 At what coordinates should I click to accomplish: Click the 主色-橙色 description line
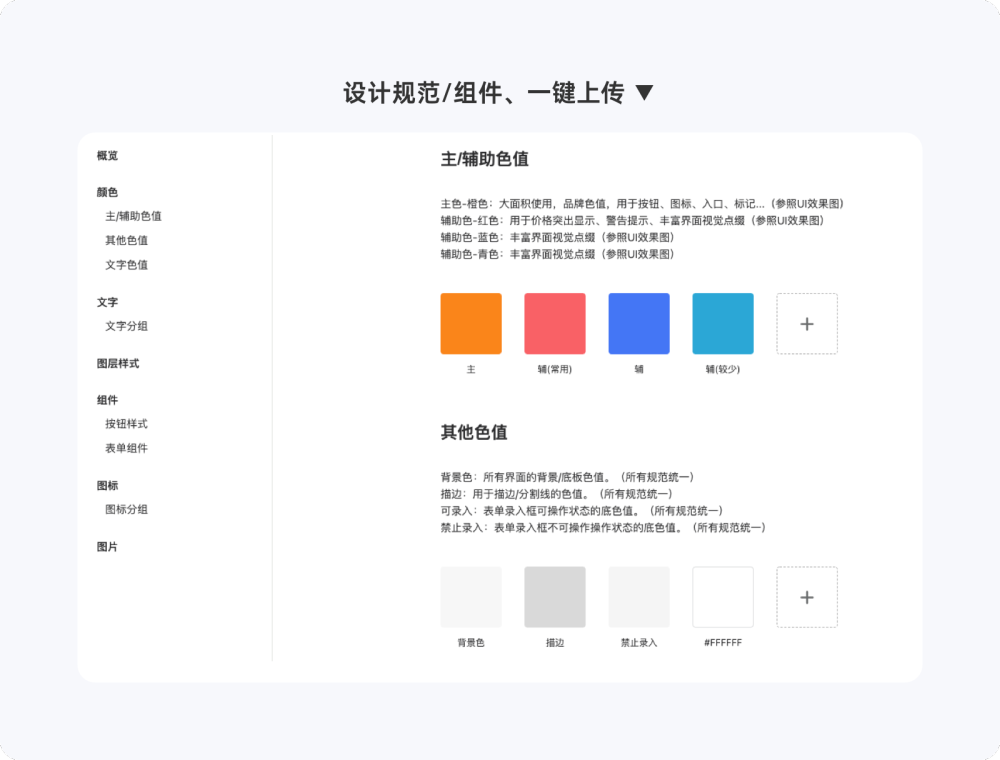tap(642, 204)
